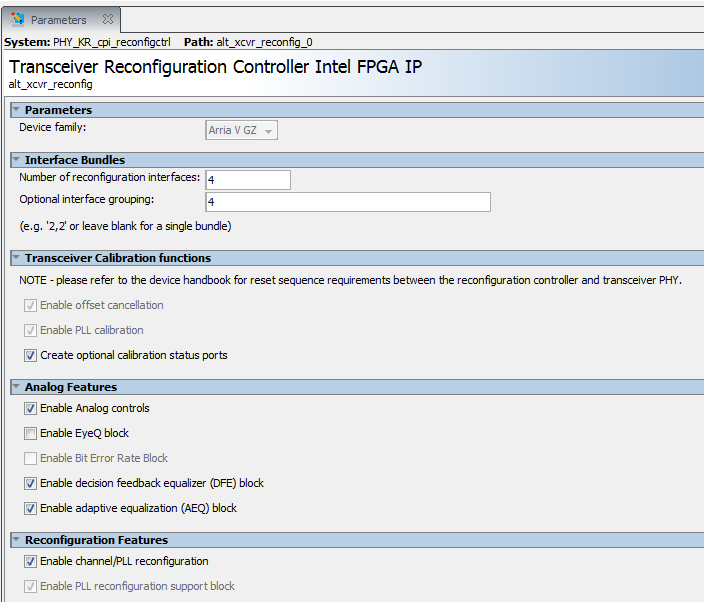Viewport: 704px width, 602px height.
Task: Collapse the Analog Features section
Action: [x=16, y=386]
